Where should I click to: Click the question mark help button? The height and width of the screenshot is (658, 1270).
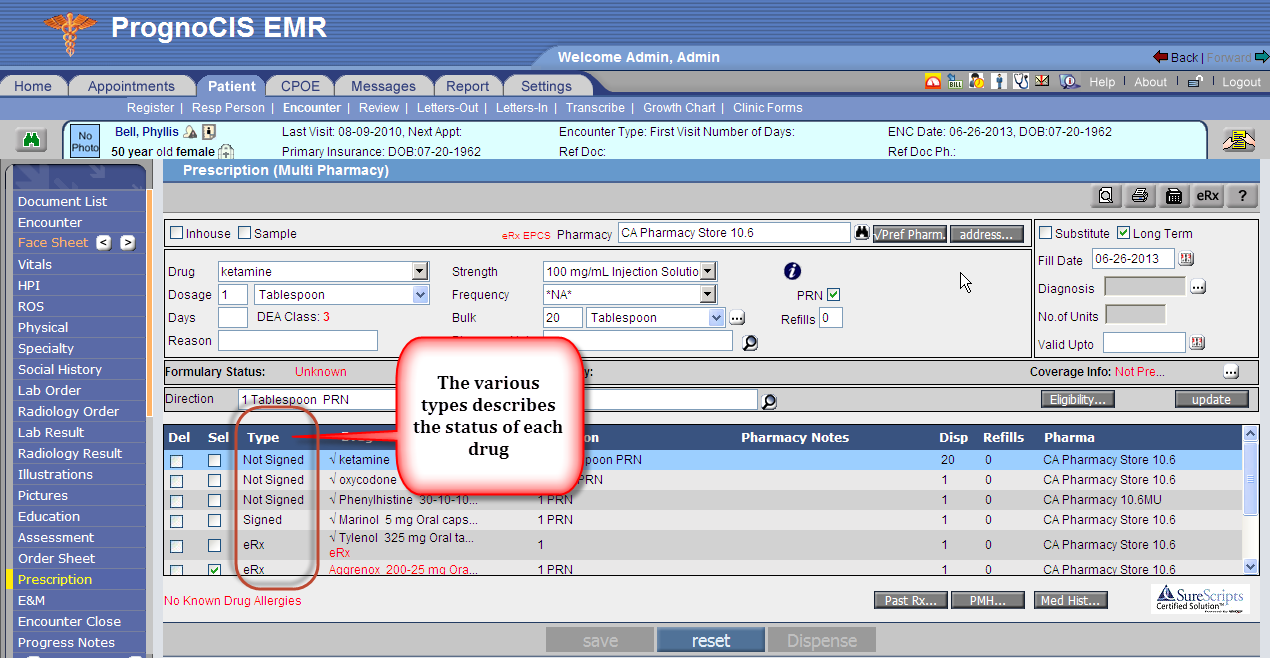point(1242,196)
